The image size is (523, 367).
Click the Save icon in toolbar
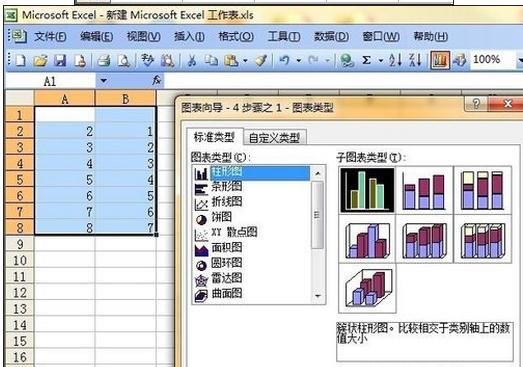60,60
